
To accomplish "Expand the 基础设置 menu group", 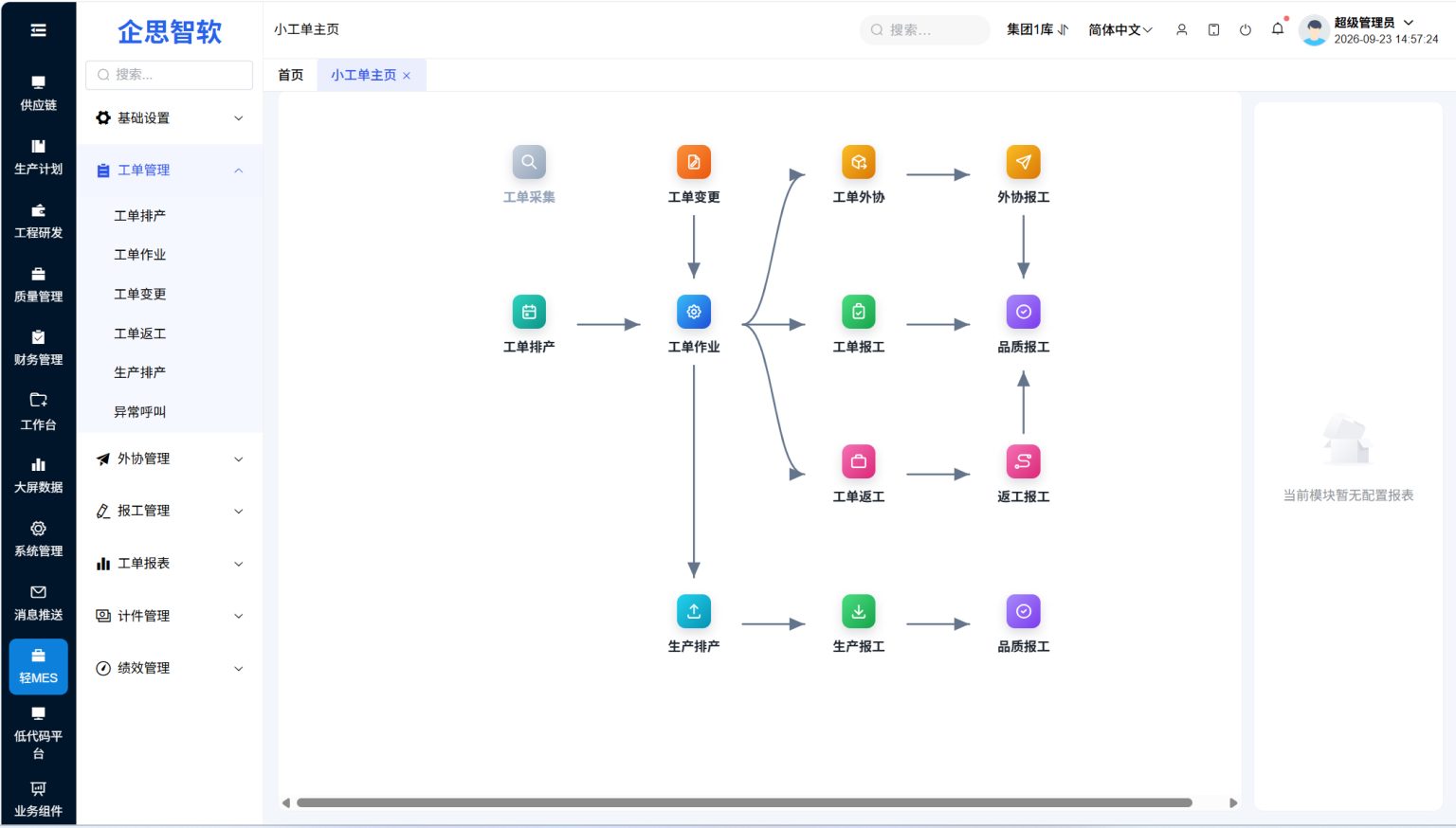I will pos(170,118).
